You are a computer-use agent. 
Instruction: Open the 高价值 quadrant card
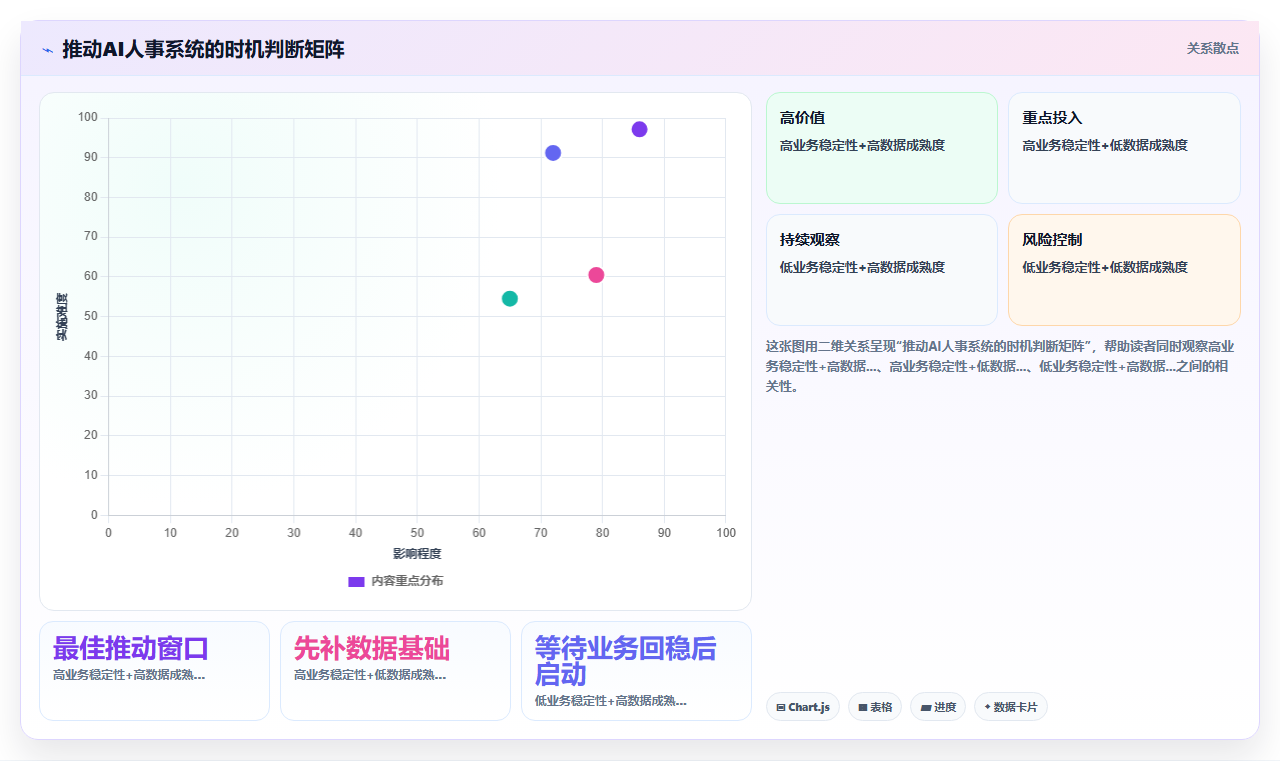pyautogui.click(x=882, y=148)
